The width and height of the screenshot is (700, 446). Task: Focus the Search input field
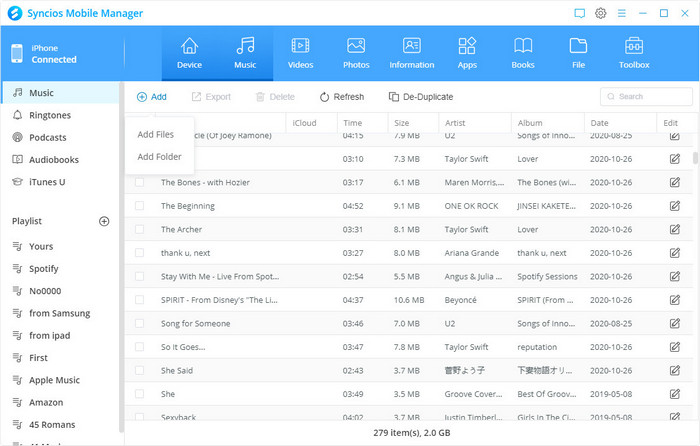(x=646, y=96)
